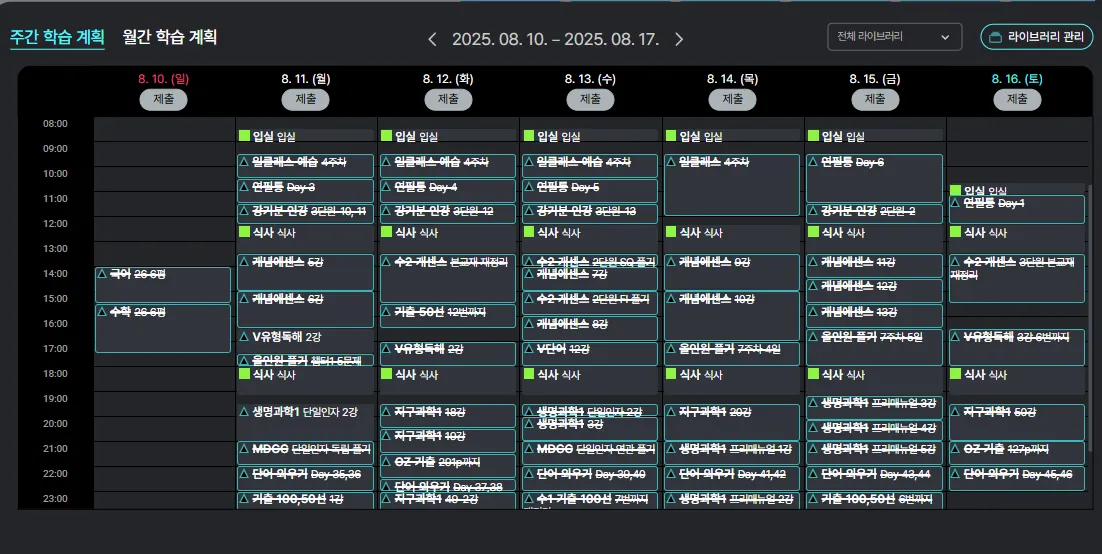1102x554 pixels.
Task: Click 제출 under 8. 12. (화)
Action: pos(448,99)
